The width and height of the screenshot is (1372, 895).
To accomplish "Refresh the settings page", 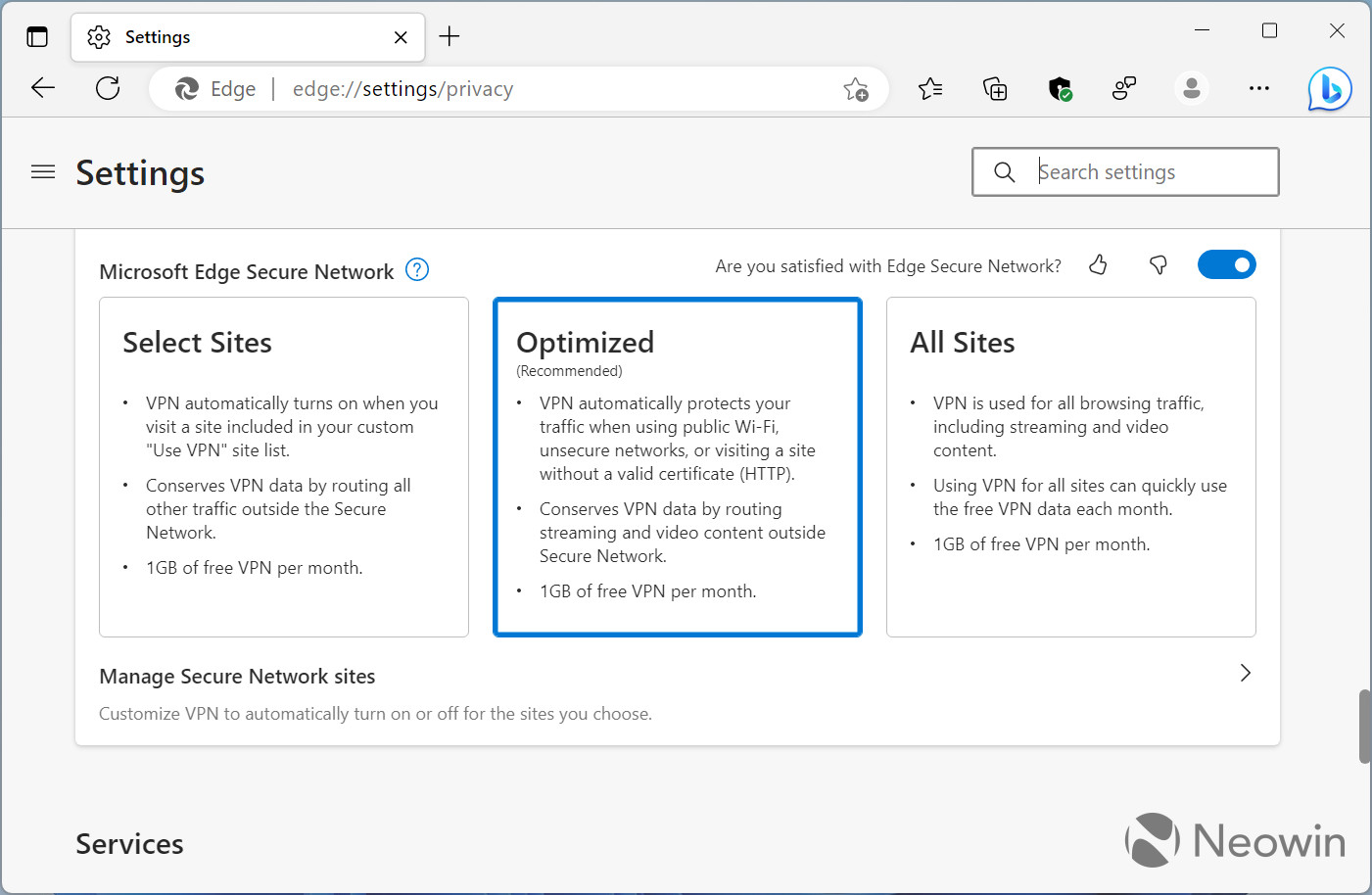I will 108,89.
